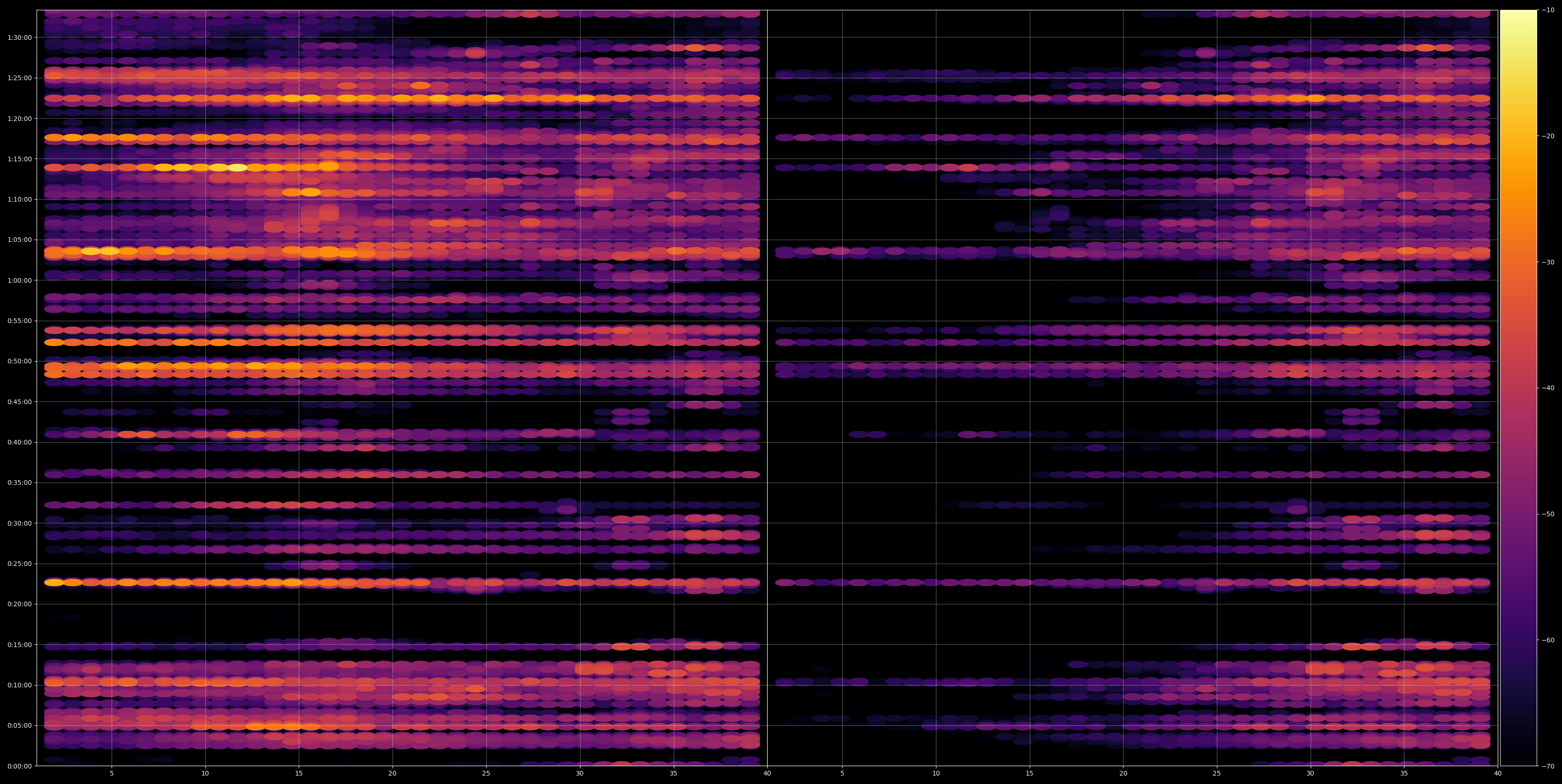This screenshot has height=784, width=1562.
Task: Click the 1:05:00 y-axis tick label
Action: coord(19,240)
